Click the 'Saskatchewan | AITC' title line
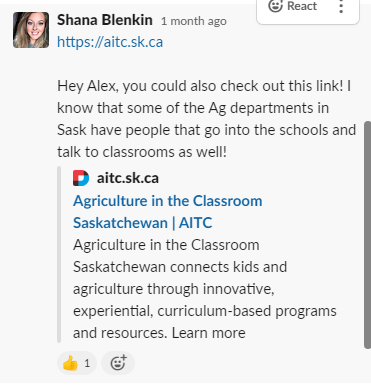The image size is (371, 390). coord(143,223)
